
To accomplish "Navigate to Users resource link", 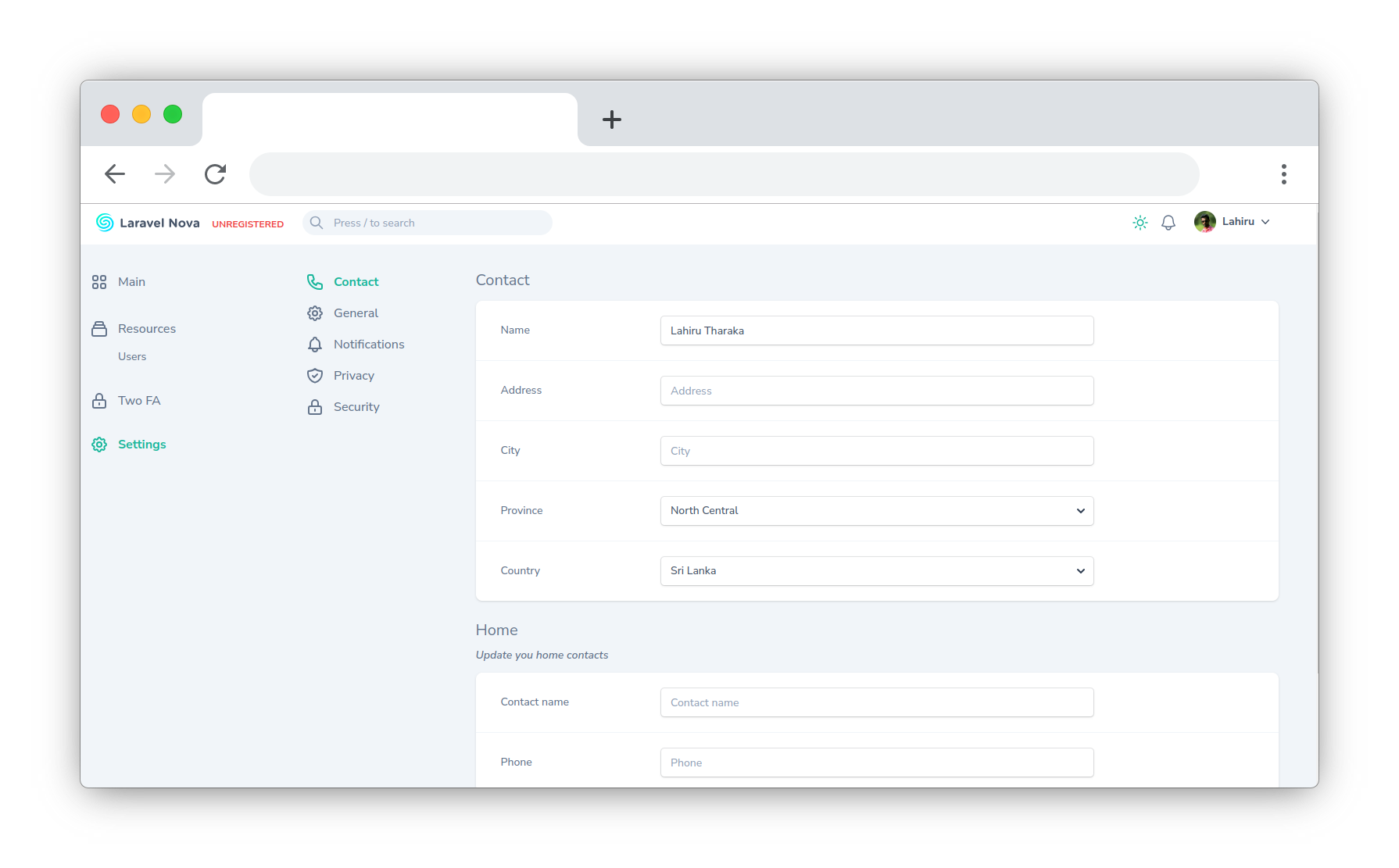I will tap(132, 356).
